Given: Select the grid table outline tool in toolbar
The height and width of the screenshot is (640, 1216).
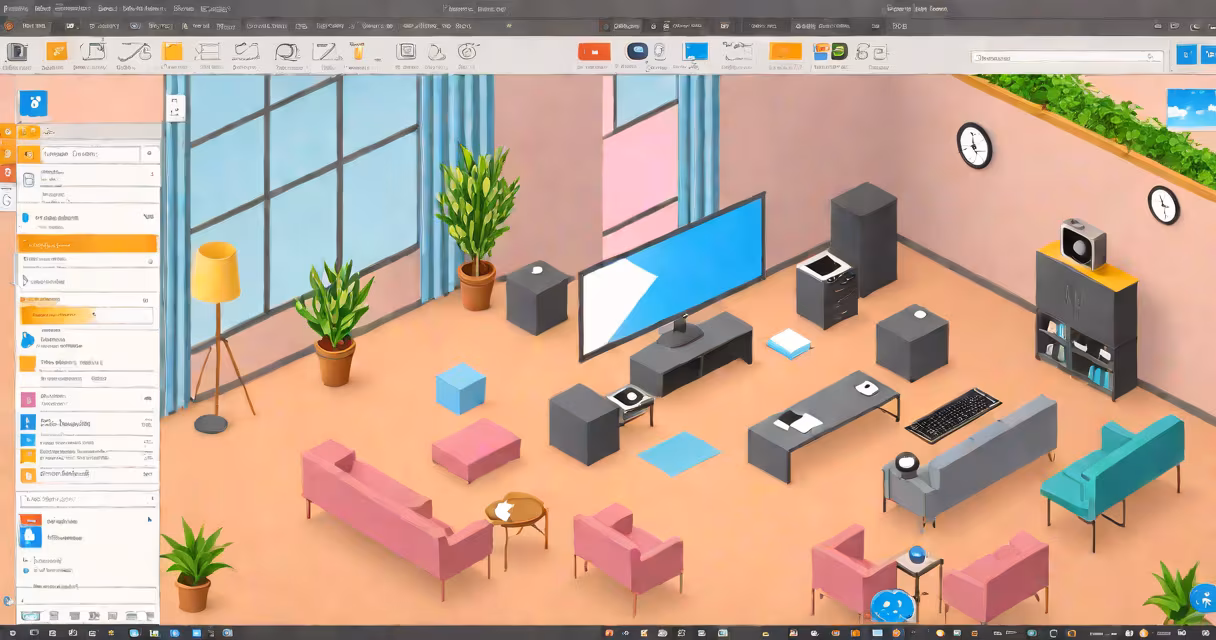Looking at the screenshot, I should (x=208, y=51).
